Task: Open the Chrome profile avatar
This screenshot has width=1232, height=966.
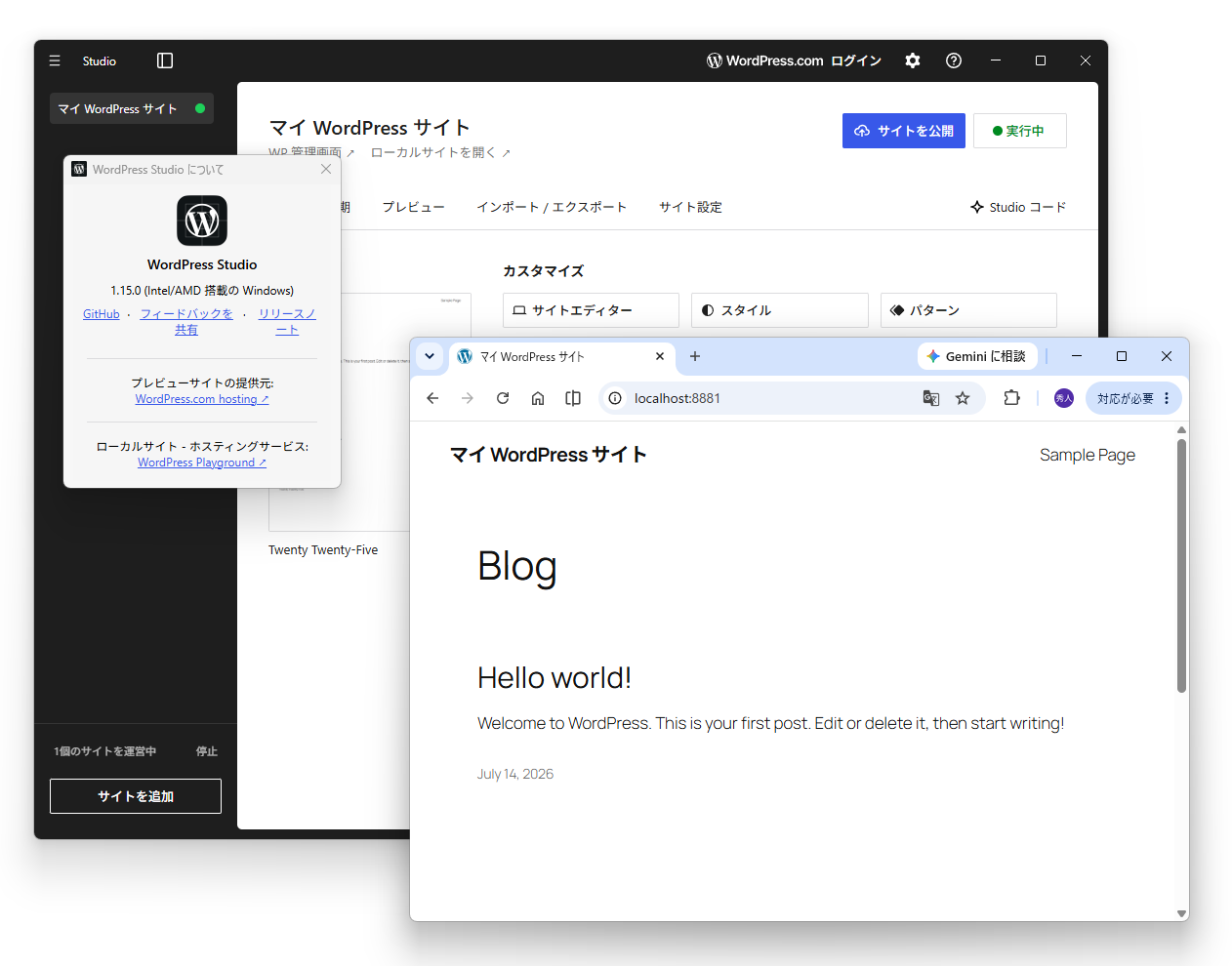Action: pyautogui.click(x=1064, y=398)
